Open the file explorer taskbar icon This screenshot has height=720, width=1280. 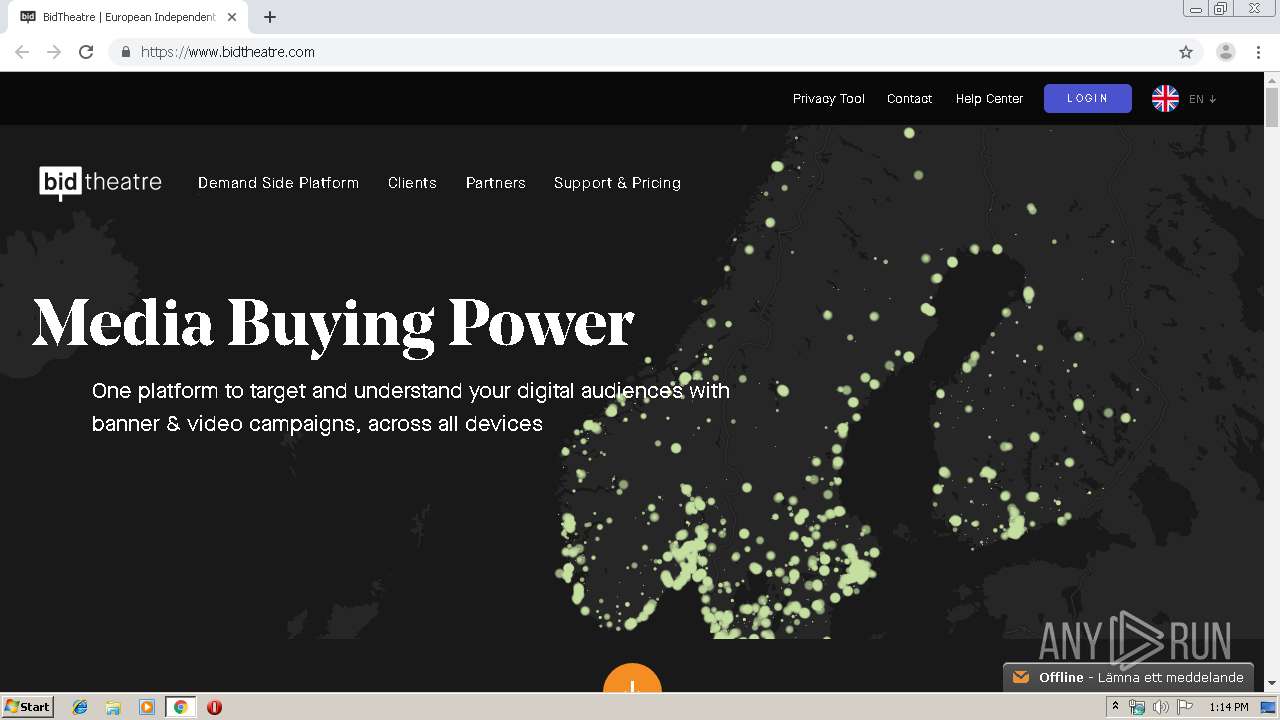pos(113,707)
